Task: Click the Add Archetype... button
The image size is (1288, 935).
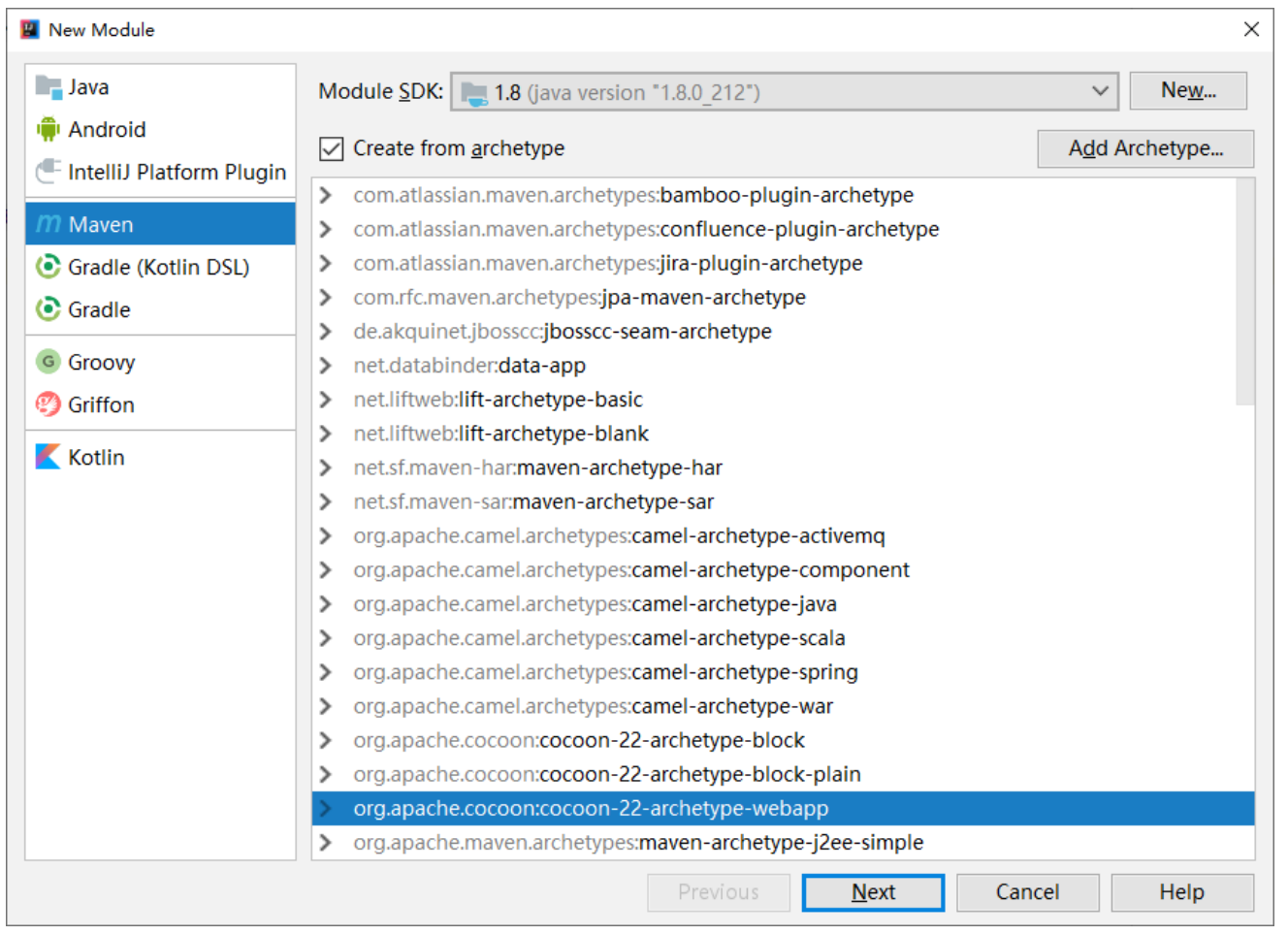Action: coord(1145,148)
